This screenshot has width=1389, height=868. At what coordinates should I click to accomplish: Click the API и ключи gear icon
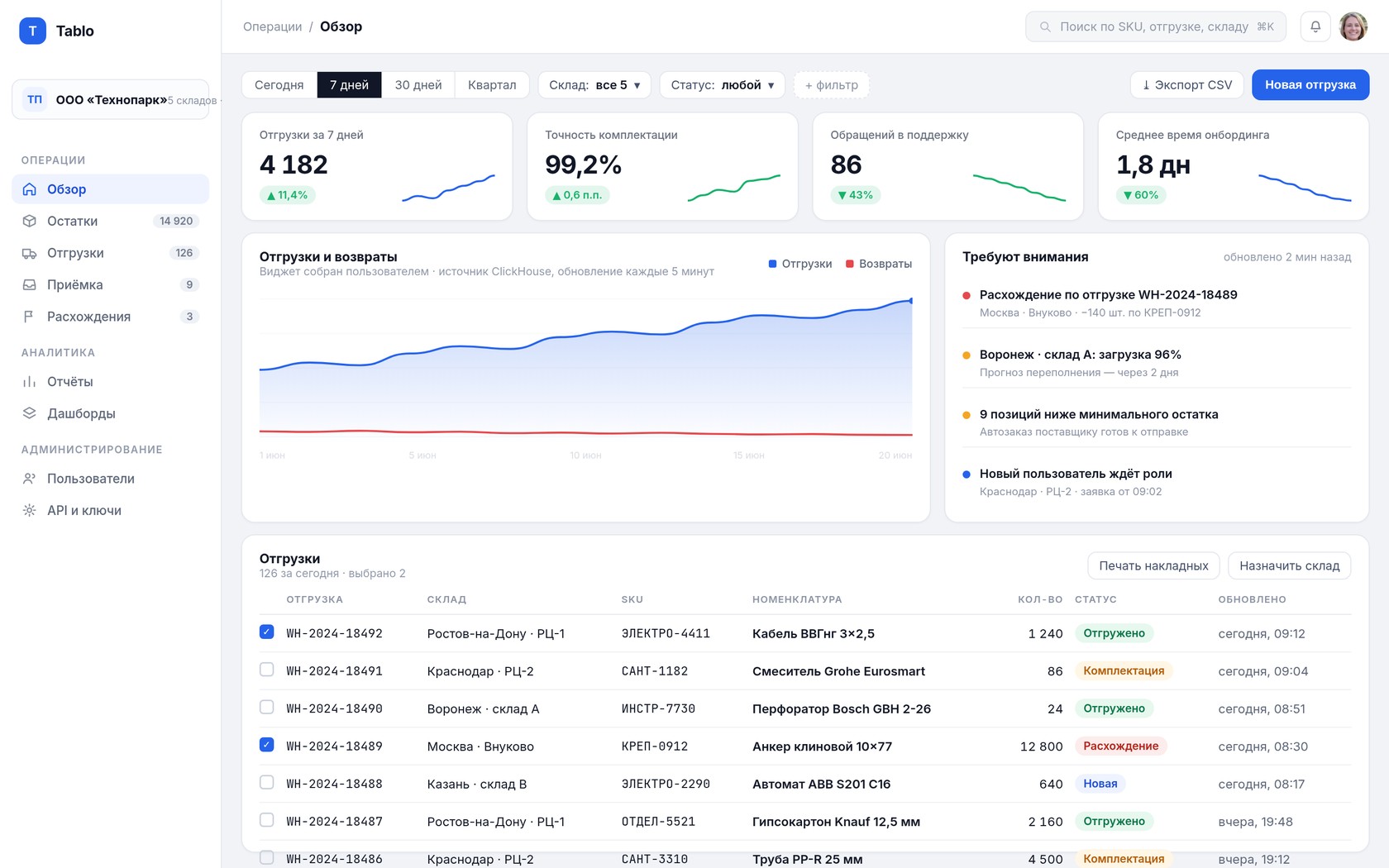[x=30, y=510]
